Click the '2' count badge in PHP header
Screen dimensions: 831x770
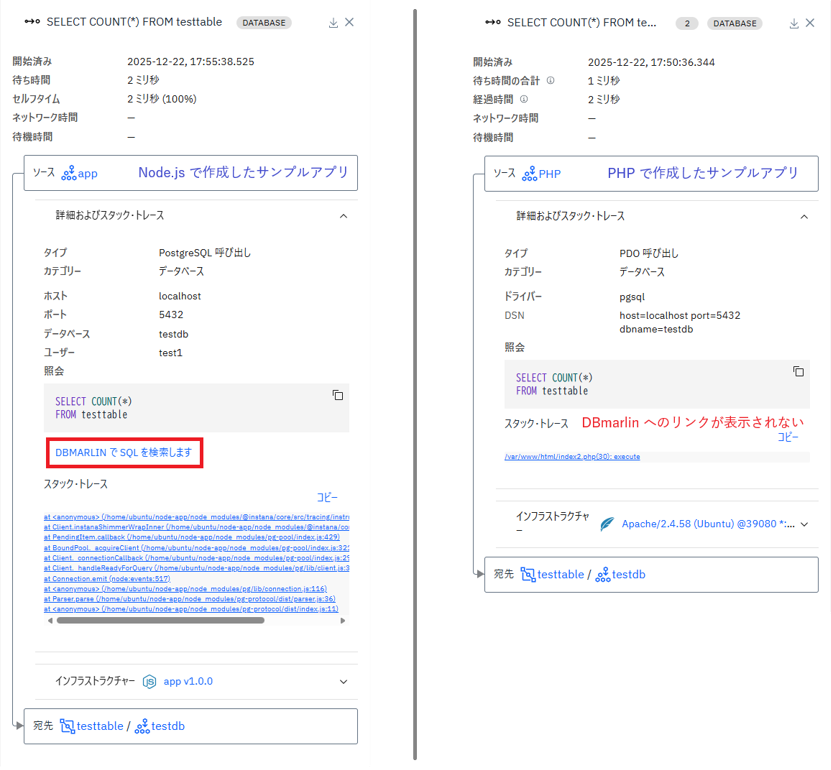click(687, 23)
